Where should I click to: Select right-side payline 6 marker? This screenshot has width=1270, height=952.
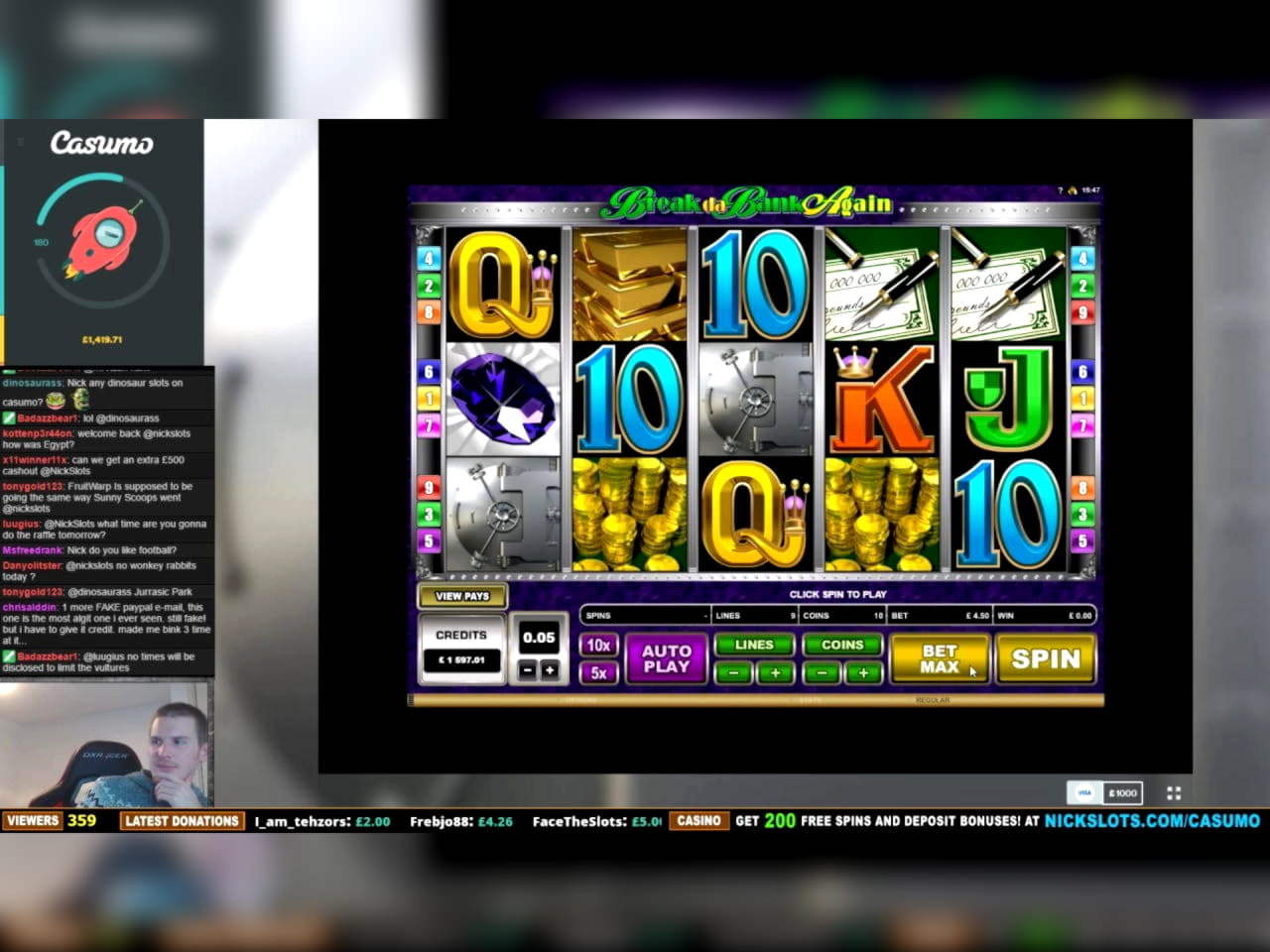pos(1082,371)
